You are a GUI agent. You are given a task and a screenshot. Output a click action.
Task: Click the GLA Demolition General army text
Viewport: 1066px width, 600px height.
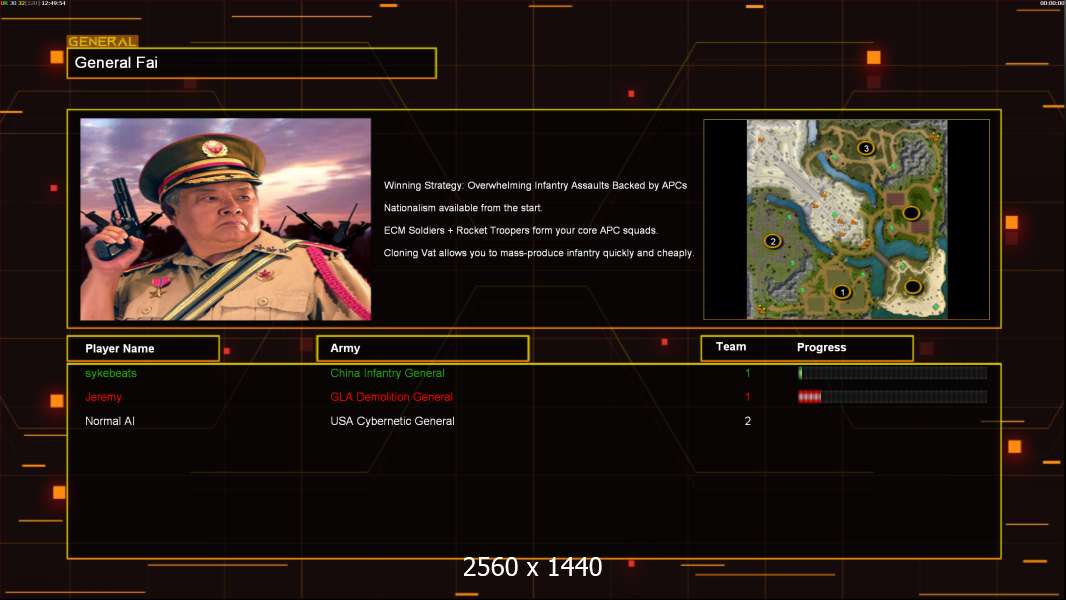click(x=392, y=397)
